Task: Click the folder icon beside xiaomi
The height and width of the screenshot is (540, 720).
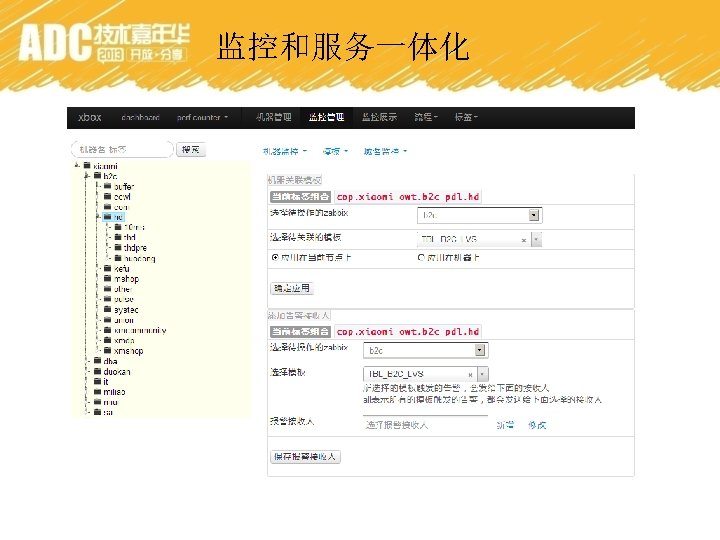Action: click(x=87, y=165)
